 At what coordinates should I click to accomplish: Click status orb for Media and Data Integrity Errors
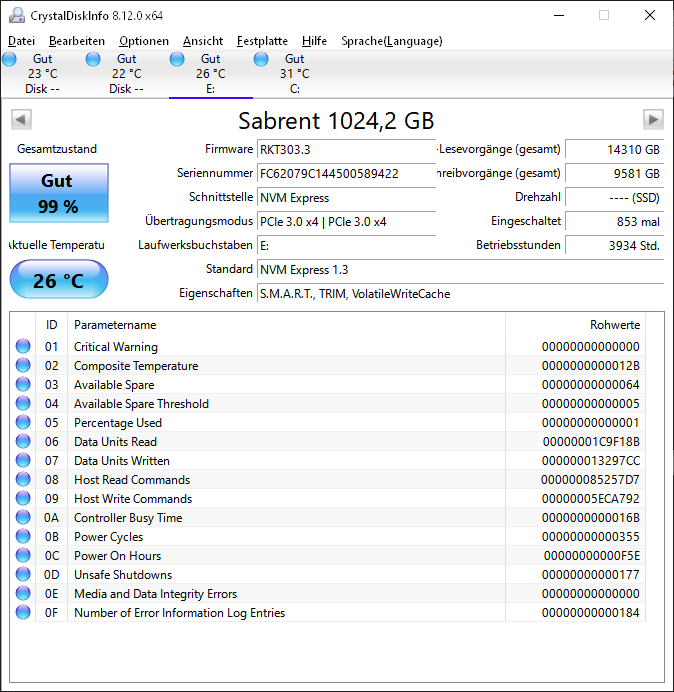tap(23, 593)
